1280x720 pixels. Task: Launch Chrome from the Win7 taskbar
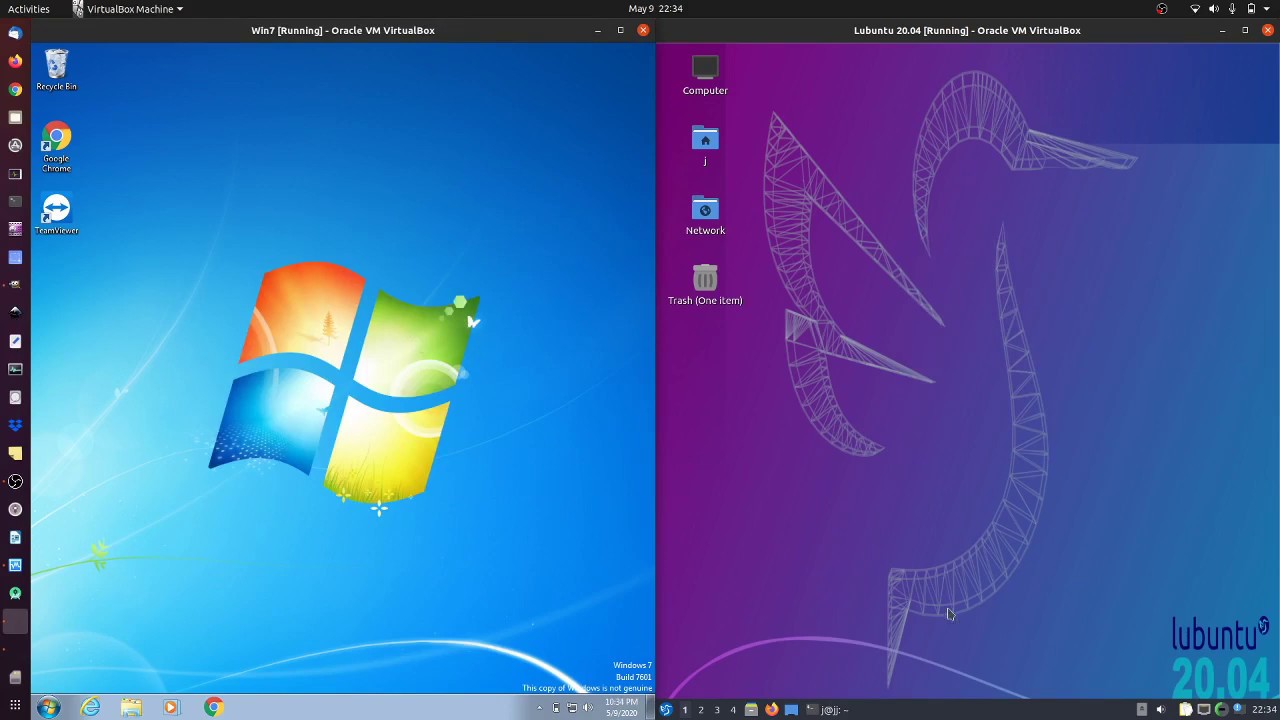pos(213,707)
